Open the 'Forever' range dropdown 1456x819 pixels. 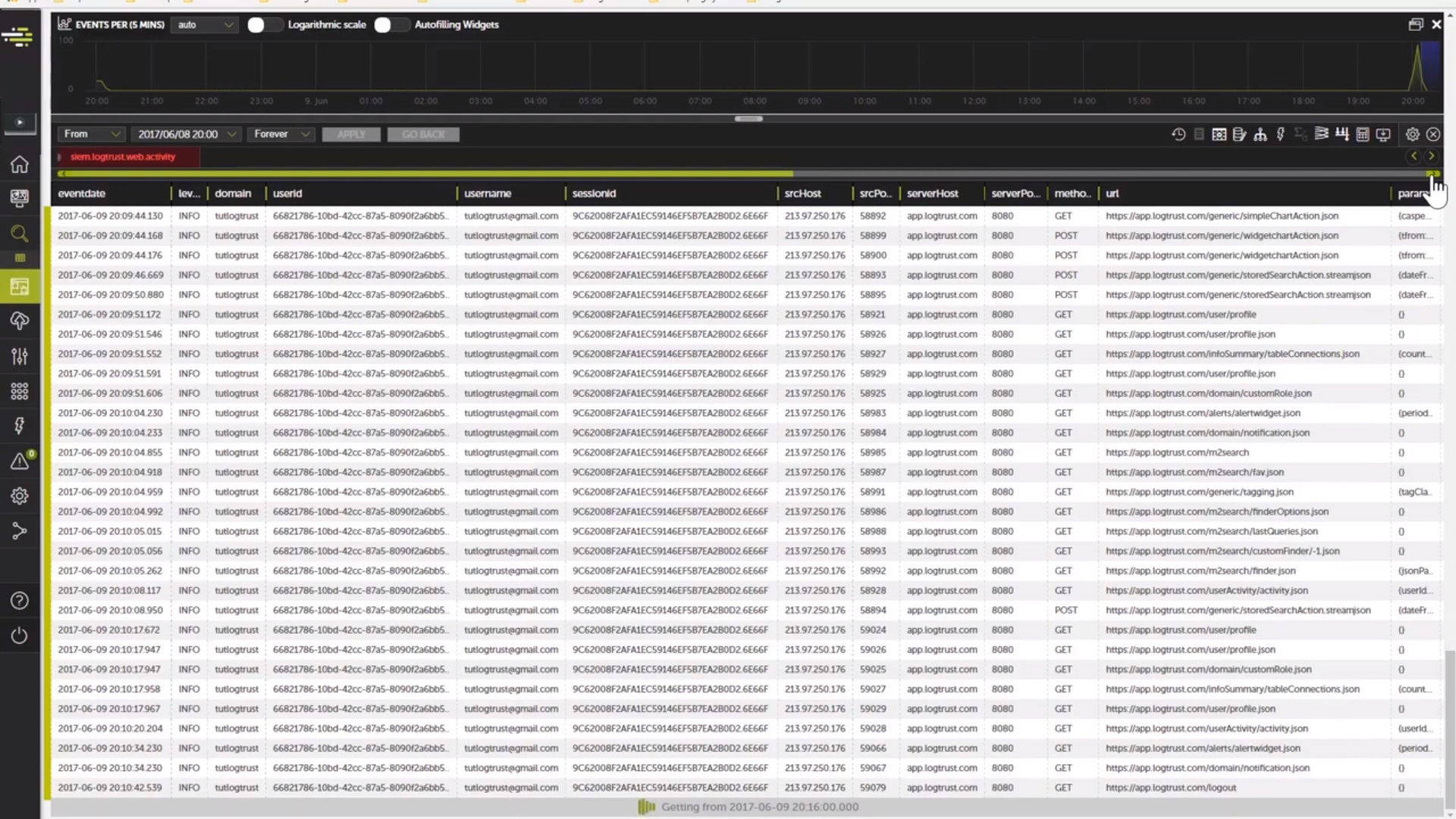[281, 134]
